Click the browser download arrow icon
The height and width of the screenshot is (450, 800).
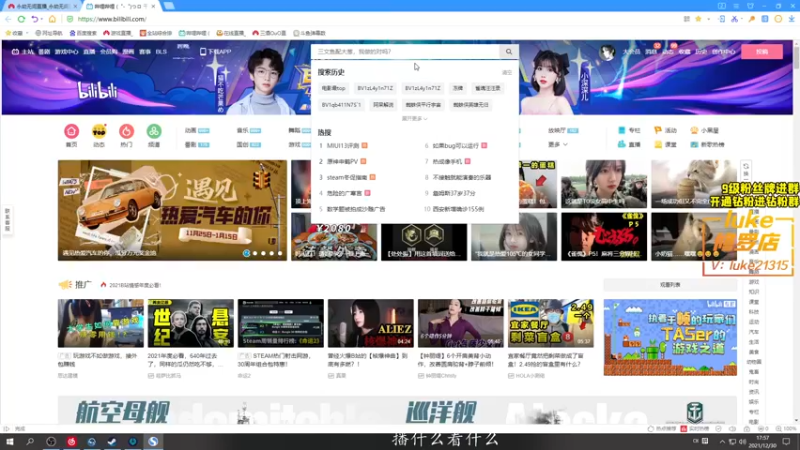tap(791, 19)
